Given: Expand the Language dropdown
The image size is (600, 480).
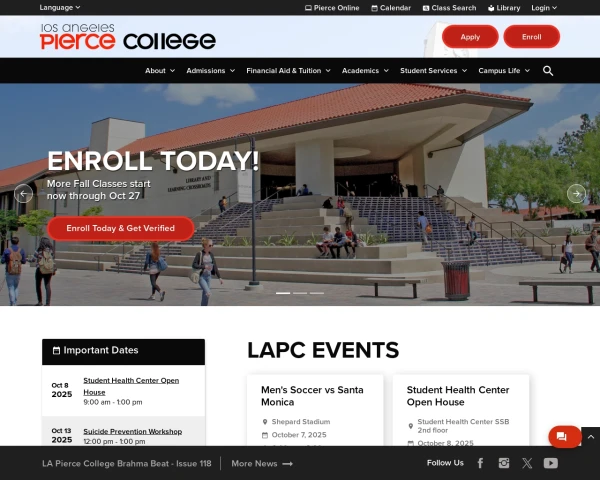Looking at the screenshot, I should coord(60,7).
